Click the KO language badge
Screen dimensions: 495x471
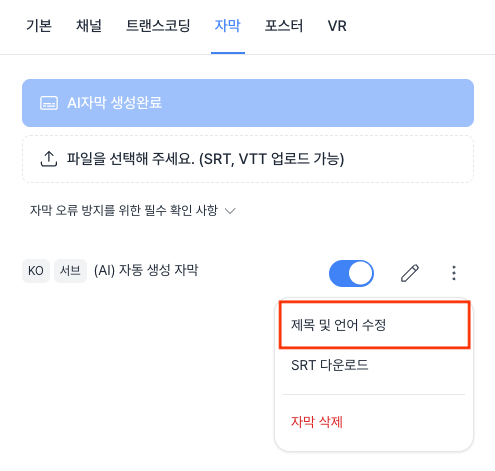[x=36, y=271]
